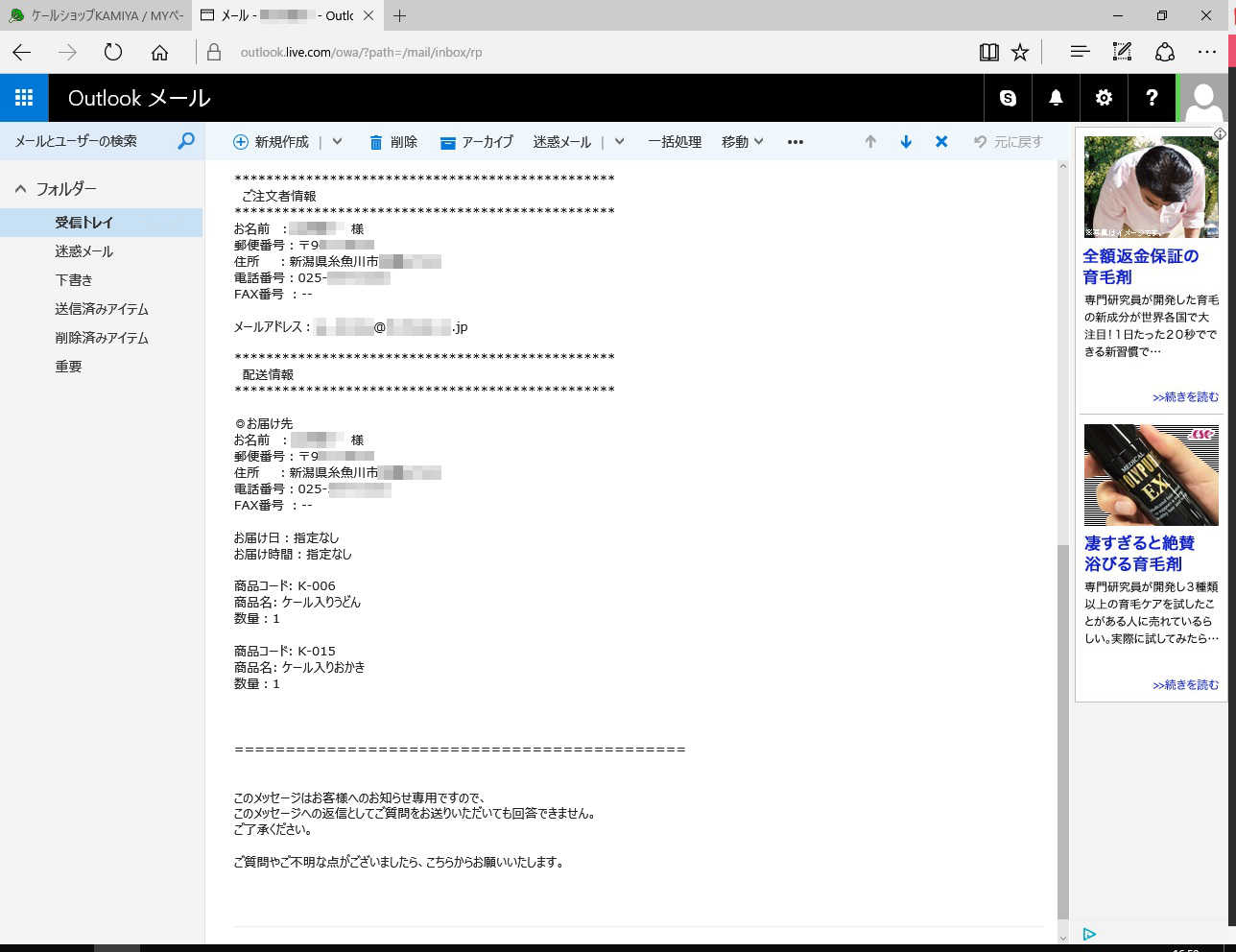
Task: Click the アーカイブ button
Action: [477, 142]
